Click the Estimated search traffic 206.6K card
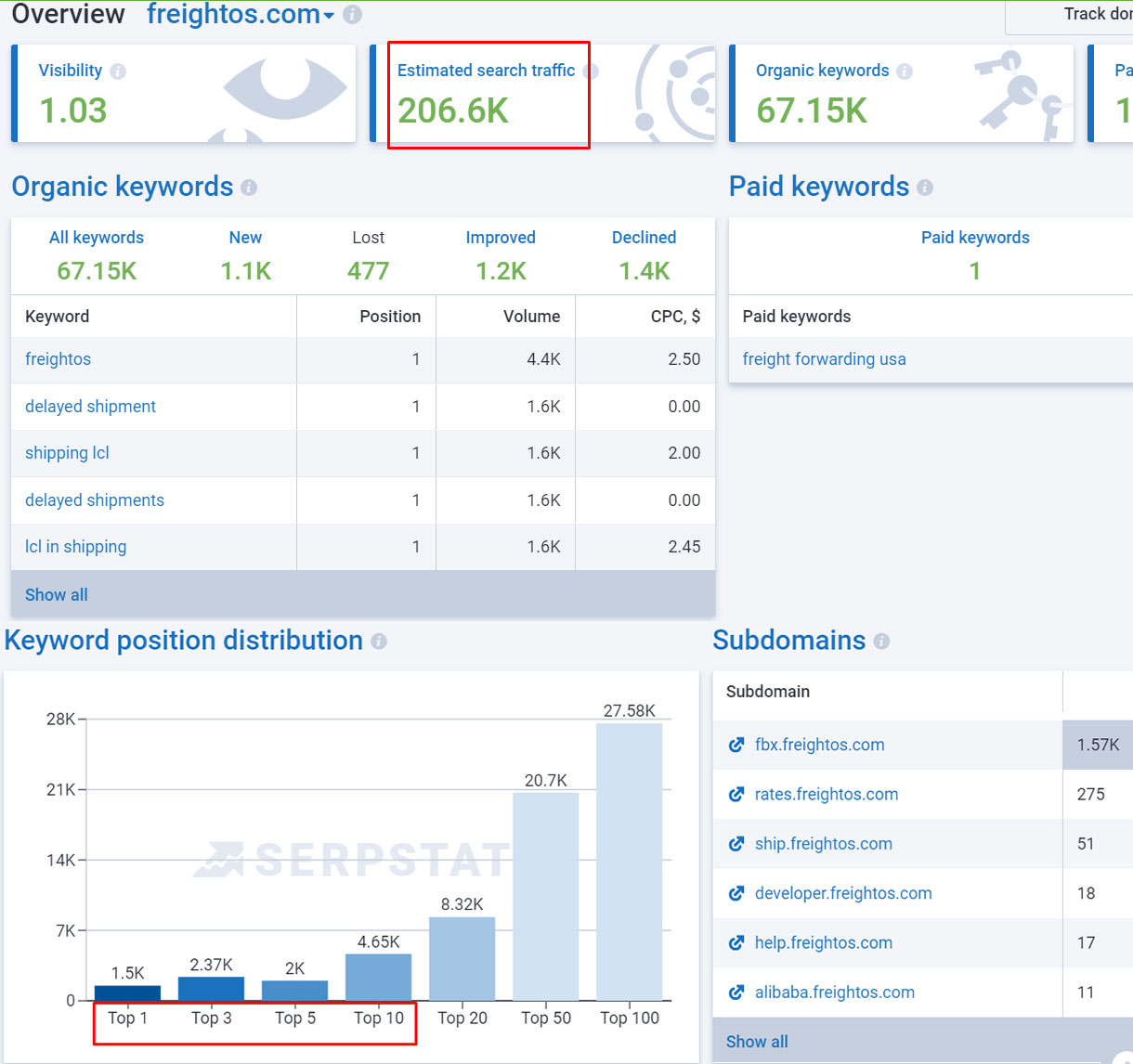 coord(542,94)
